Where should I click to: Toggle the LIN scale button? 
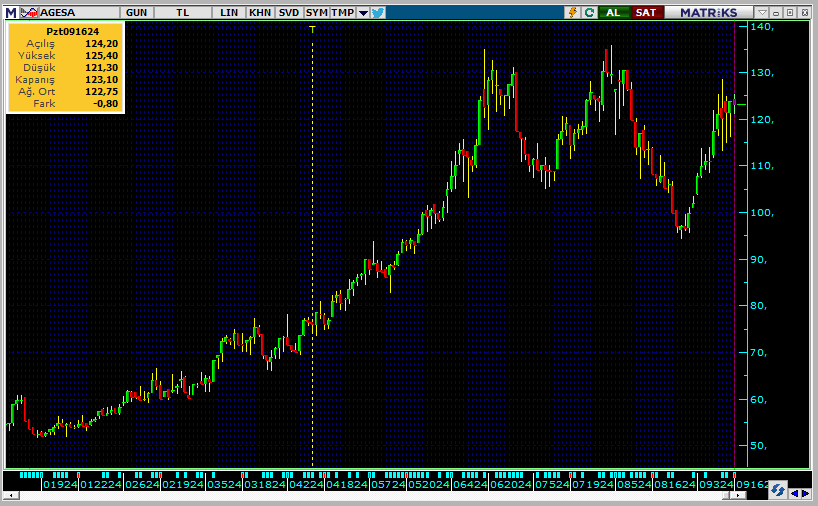click(x=229, y=12)
